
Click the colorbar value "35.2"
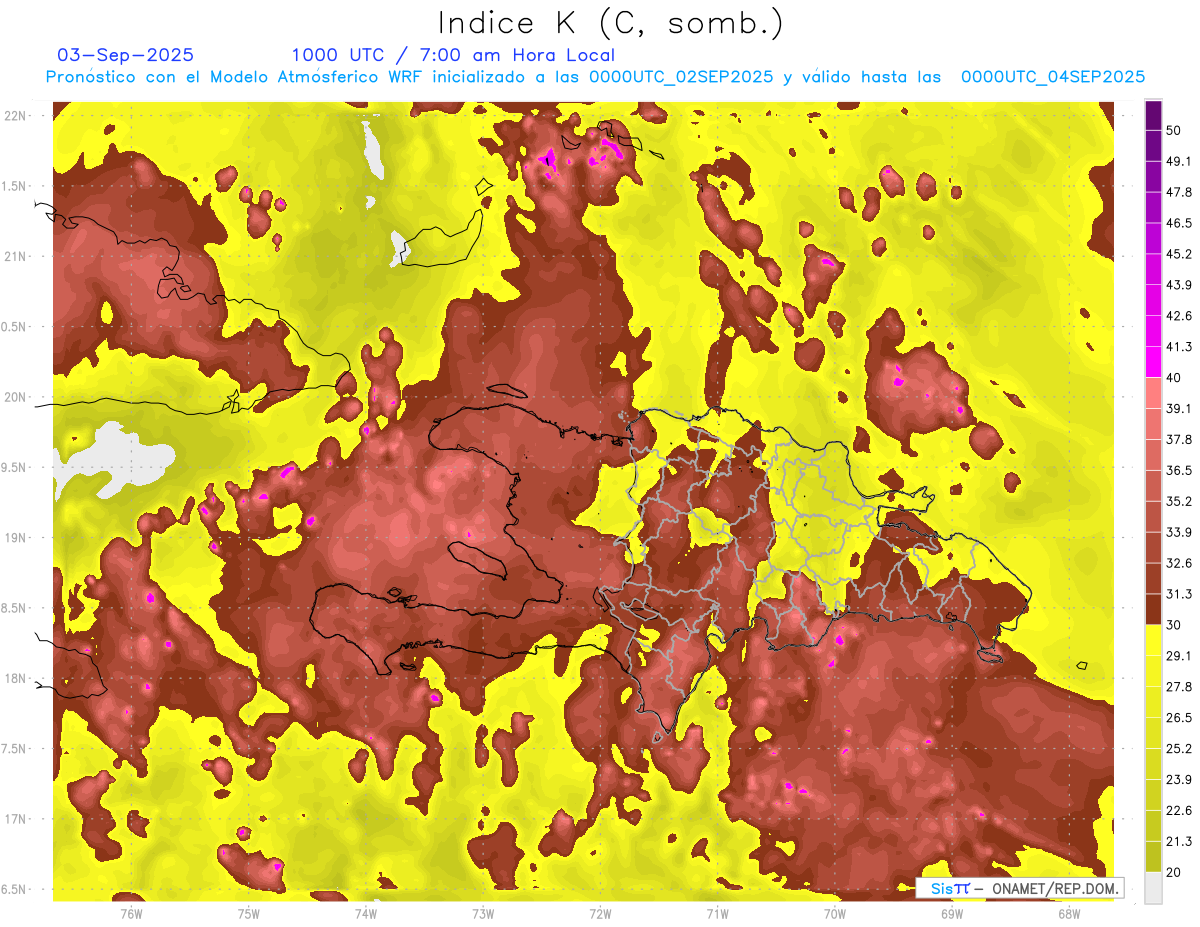tap(1179, 500)
